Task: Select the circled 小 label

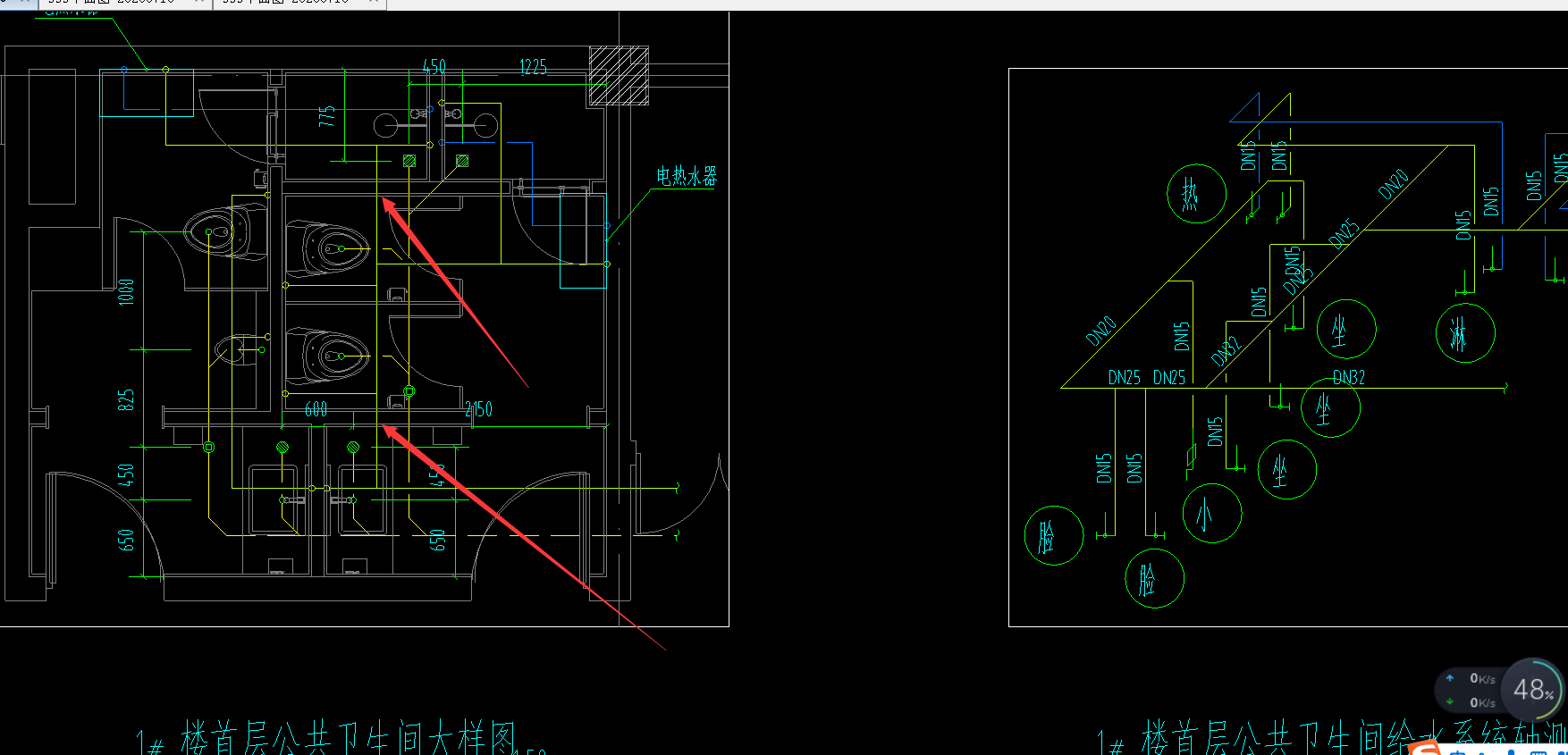Action: [x=1211, y=513]
